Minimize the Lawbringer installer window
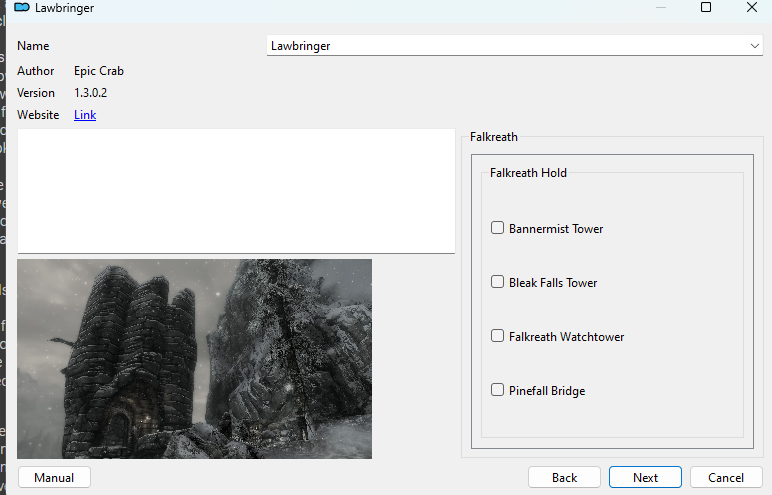This screenshot has height=495, width=772. coord(661,7)
